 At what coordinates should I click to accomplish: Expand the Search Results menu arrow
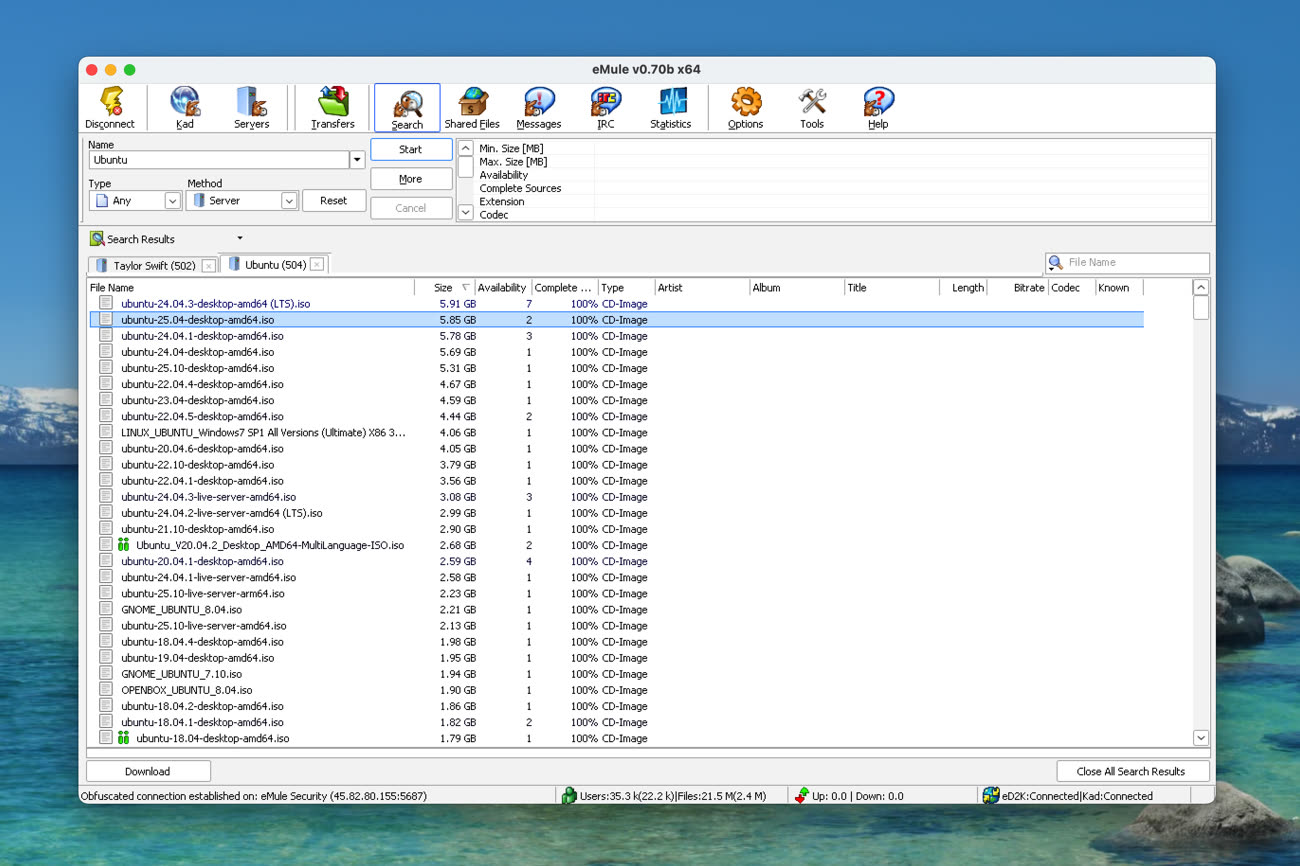point(240,239)
